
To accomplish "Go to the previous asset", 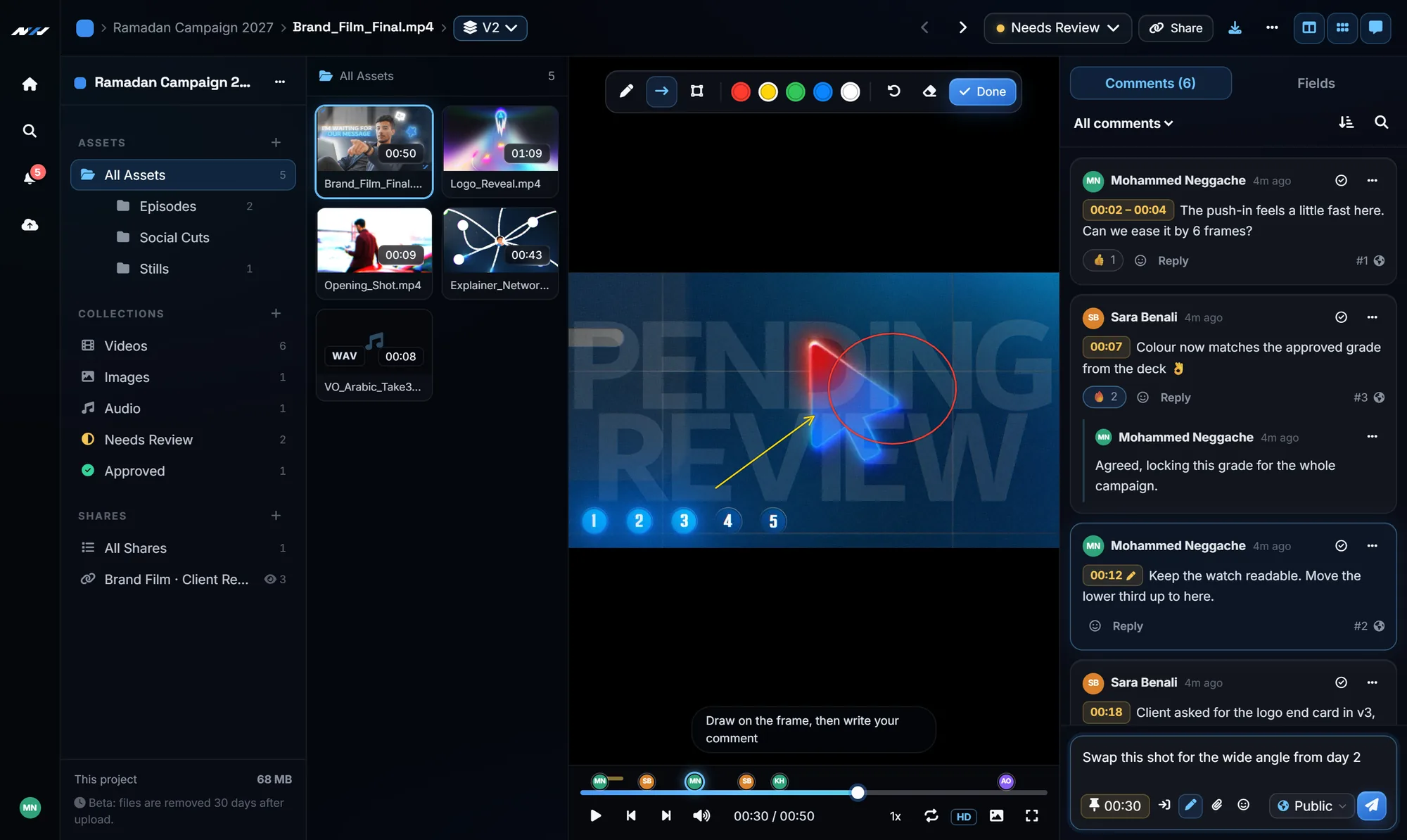I will pos(925,27).
